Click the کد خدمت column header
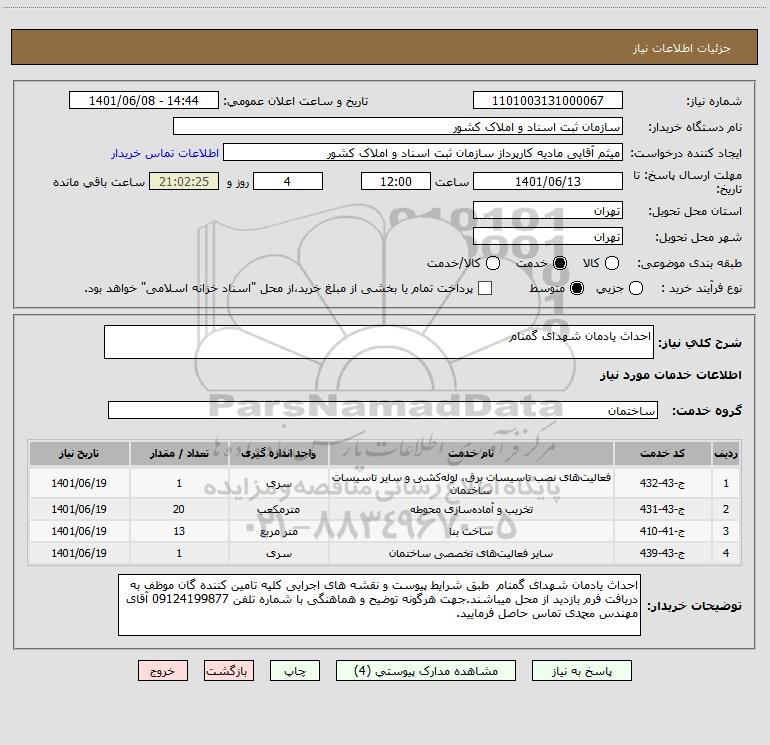 [662, 453]
